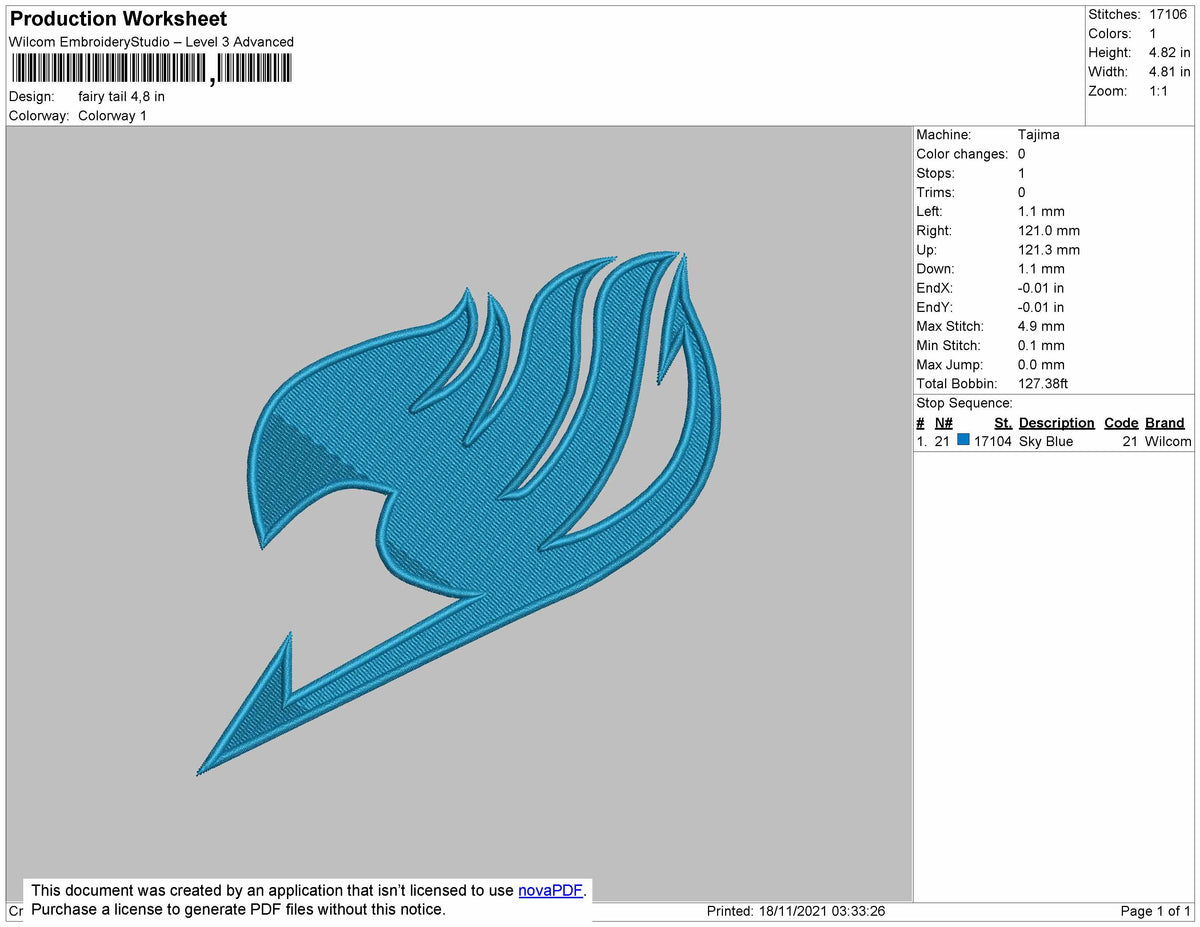The image size is (1200, 927).
Task: Click the design barcode
Action: pos(151,69)
